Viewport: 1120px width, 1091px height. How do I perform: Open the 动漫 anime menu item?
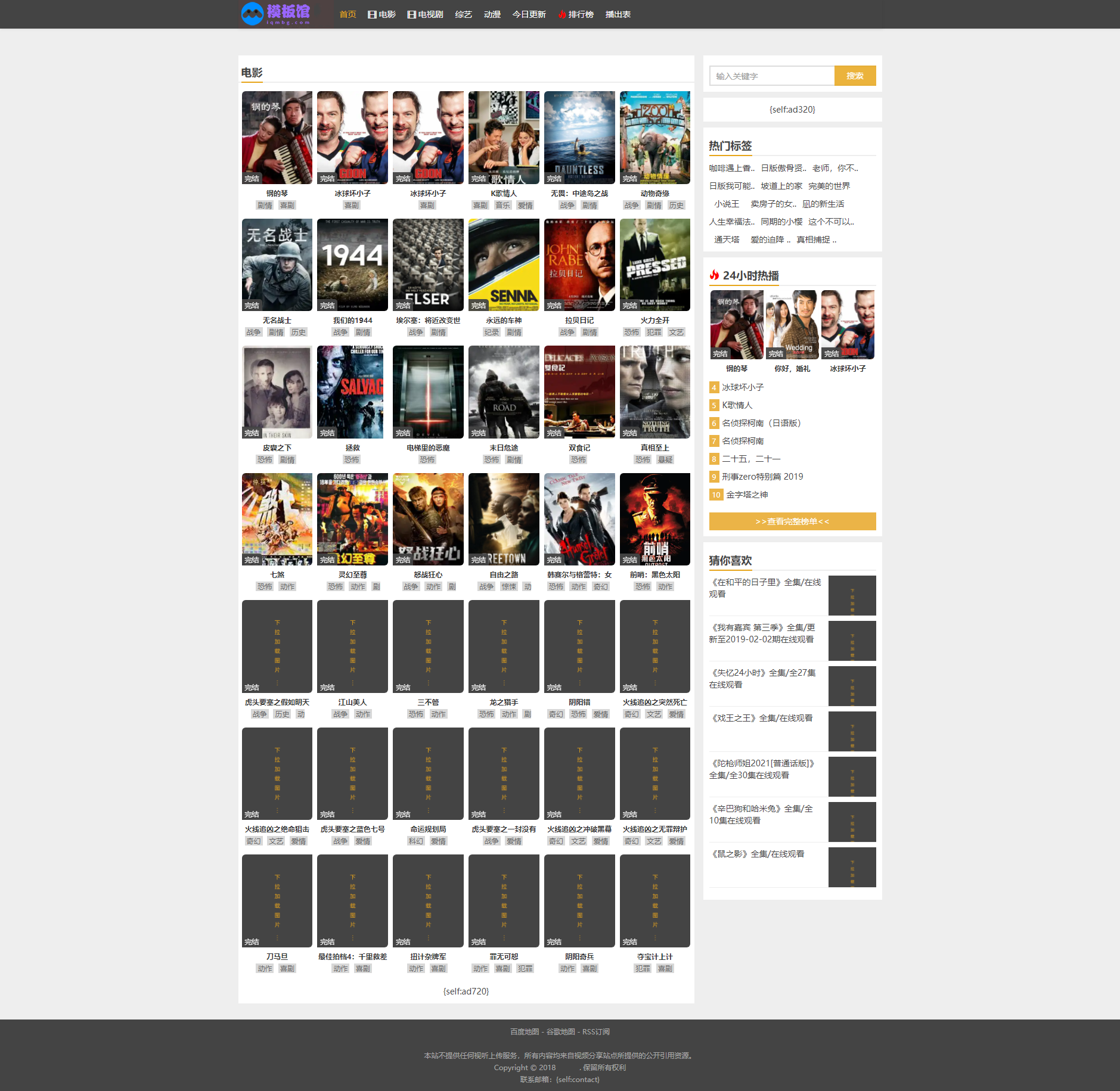(x=492, y=14)
